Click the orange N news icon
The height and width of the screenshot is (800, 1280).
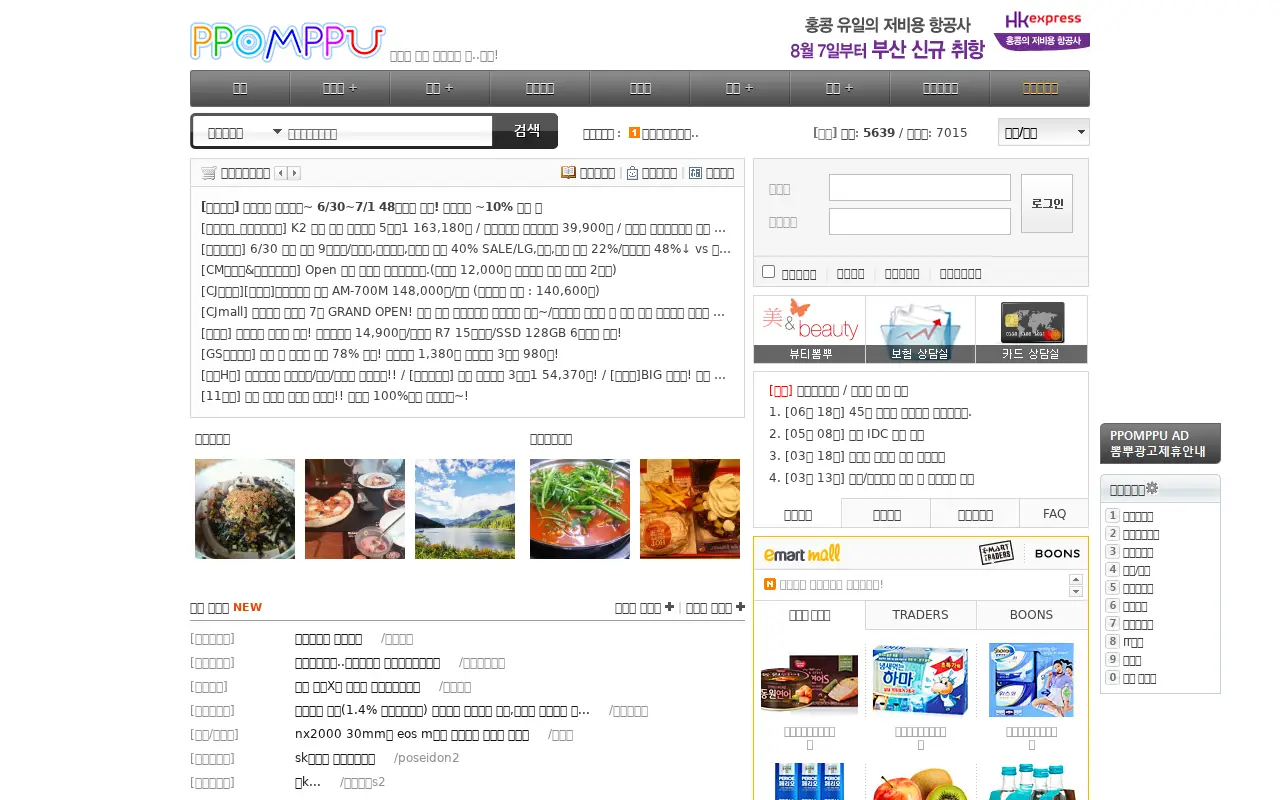click(x=770, y=584)
